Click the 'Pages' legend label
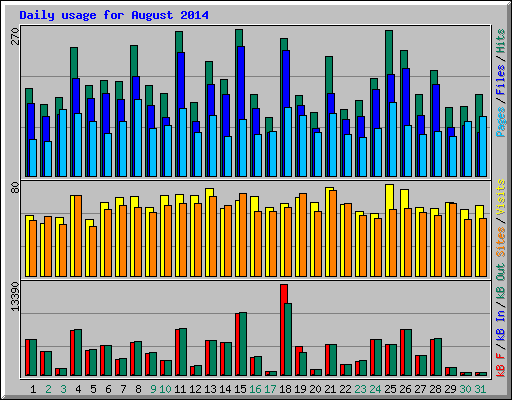 tap(500, 122)
